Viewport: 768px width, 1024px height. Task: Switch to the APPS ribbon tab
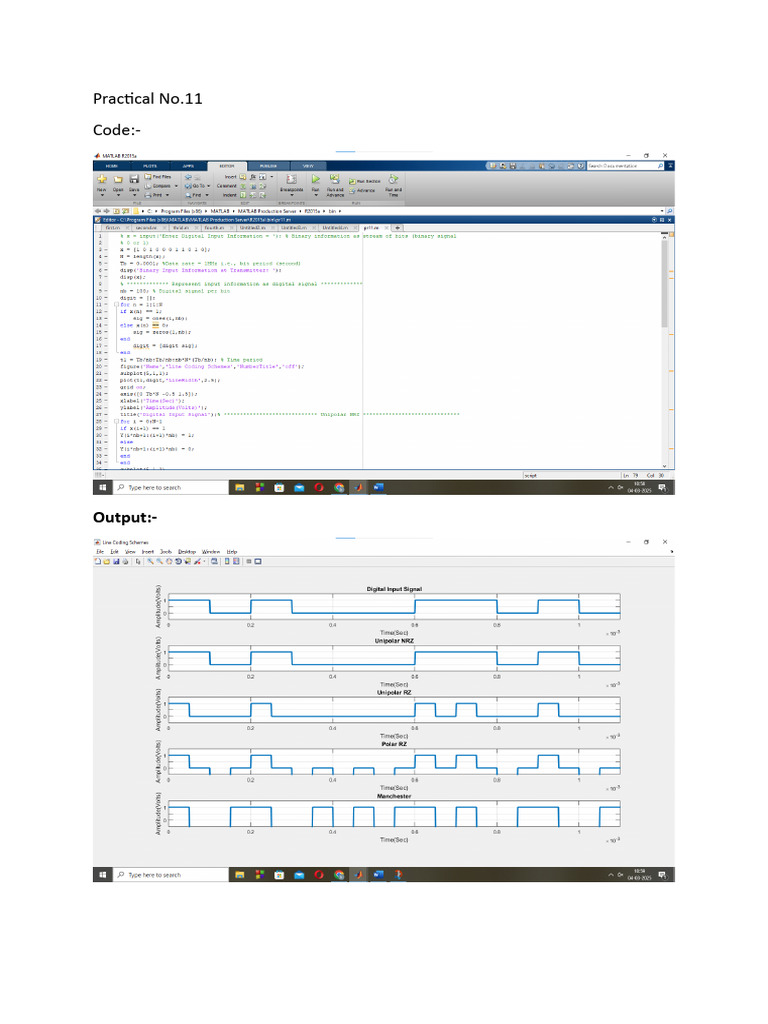(189, 165)
